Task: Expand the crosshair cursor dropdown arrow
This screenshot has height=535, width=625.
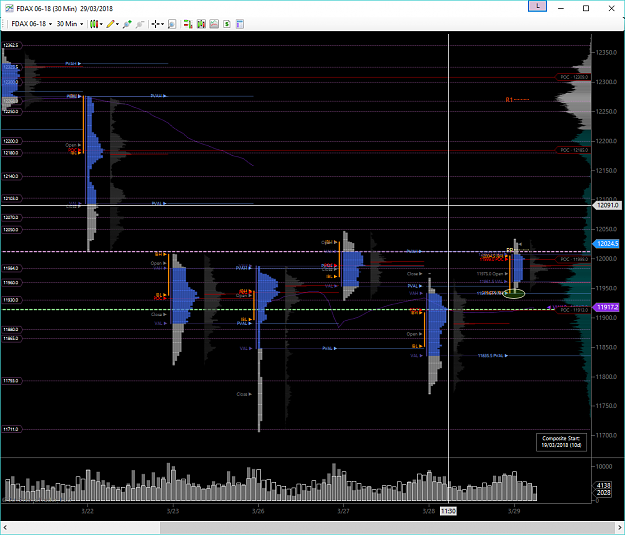Action: pyautogui.click(x=162, y=24)
